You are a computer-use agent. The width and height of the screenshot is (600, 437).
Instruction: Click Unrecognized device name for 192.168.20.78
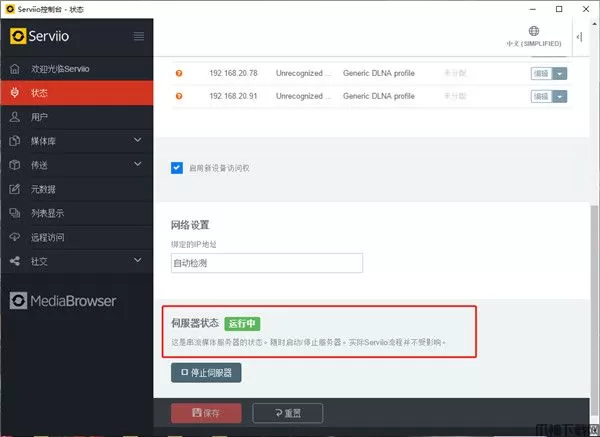point(304,73)
